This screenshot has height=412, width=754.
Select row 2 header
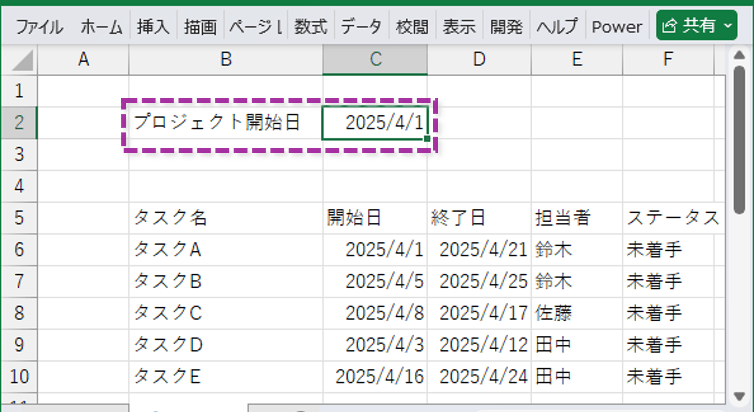click(19, 123)
